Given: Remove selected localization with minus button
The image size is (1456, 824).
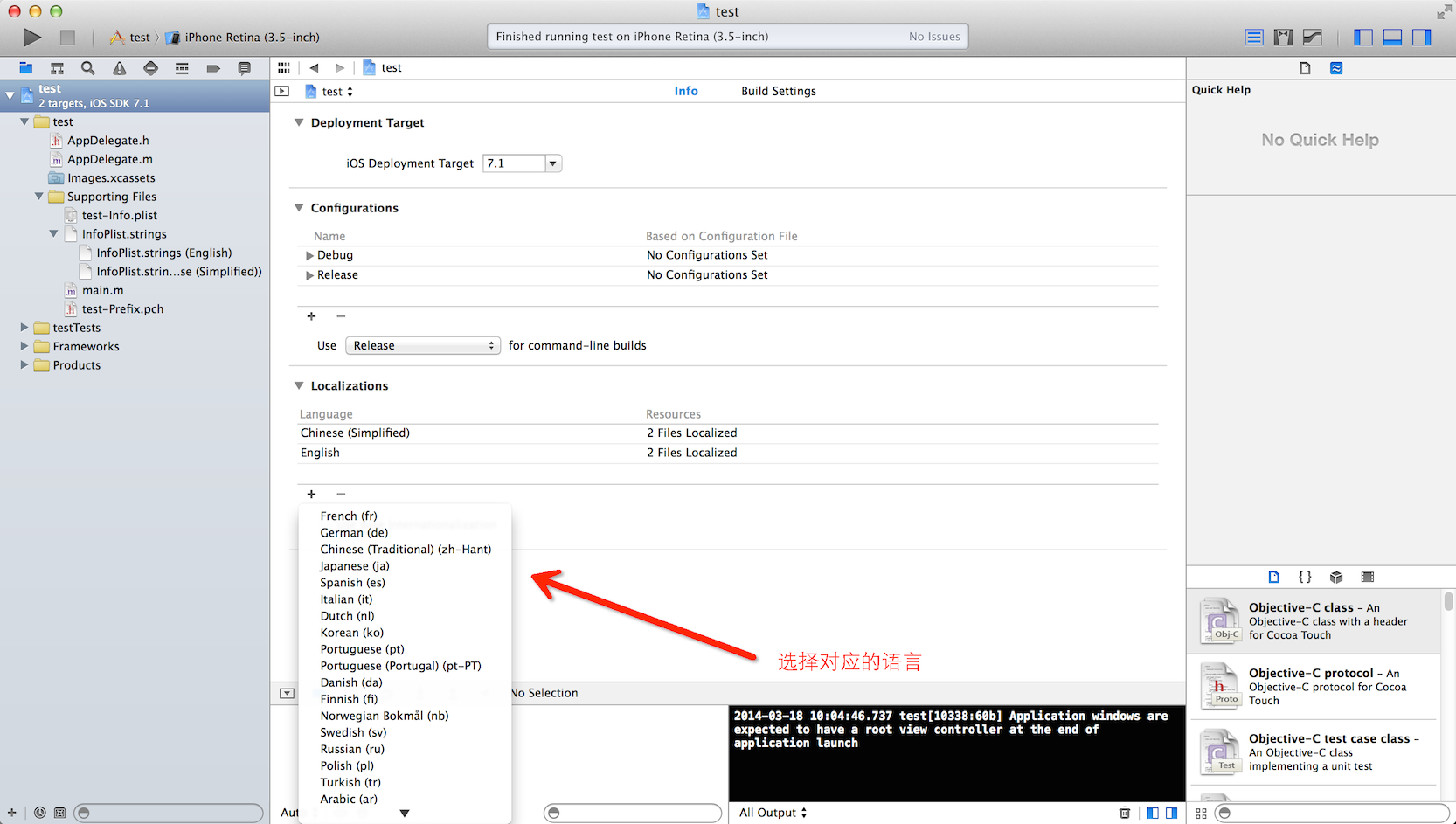Looking at the screenshot, I should (341, 495).
